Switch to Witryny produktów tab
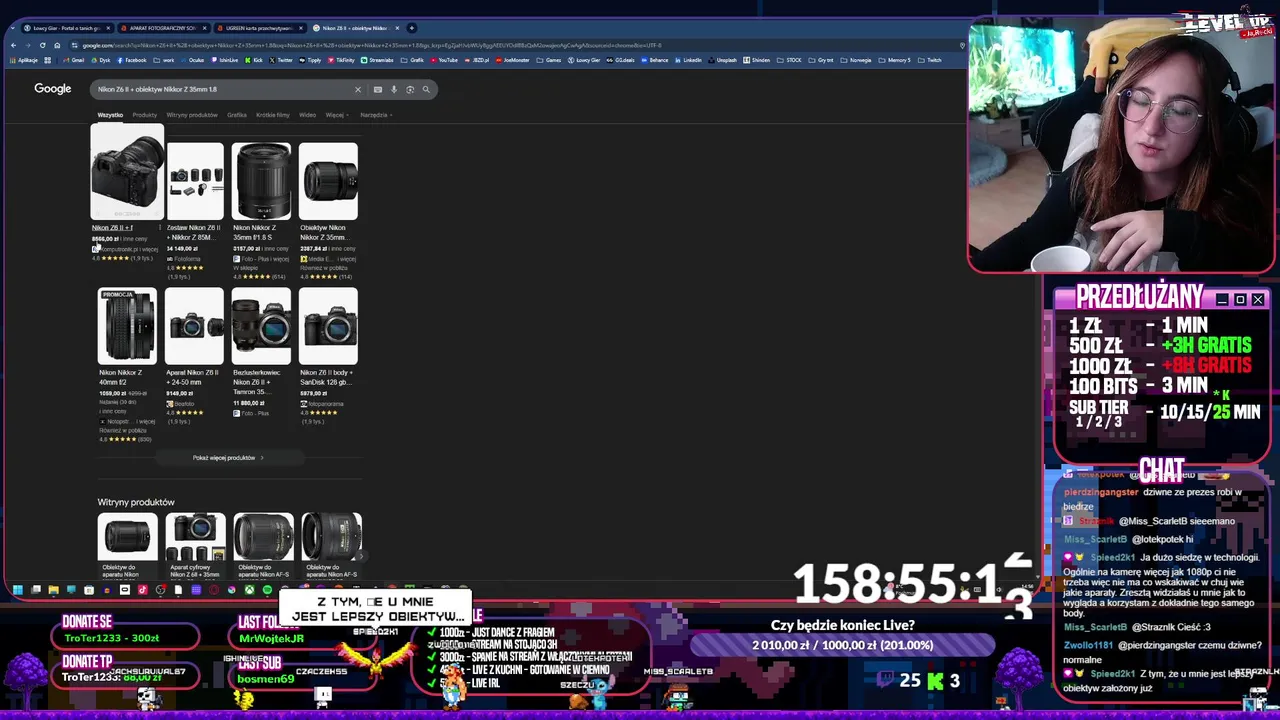 (x=192, y=115)
